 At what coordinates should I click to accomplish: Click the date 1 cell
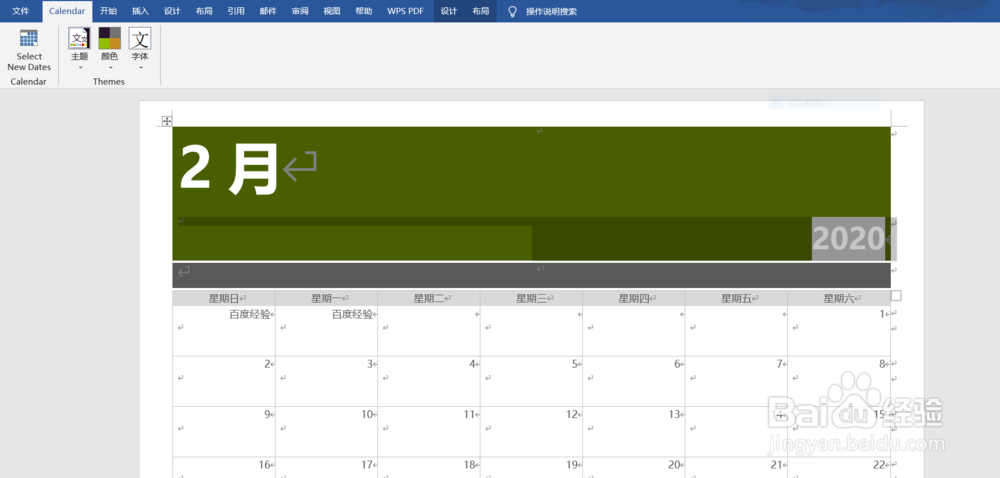pos(839,331)
